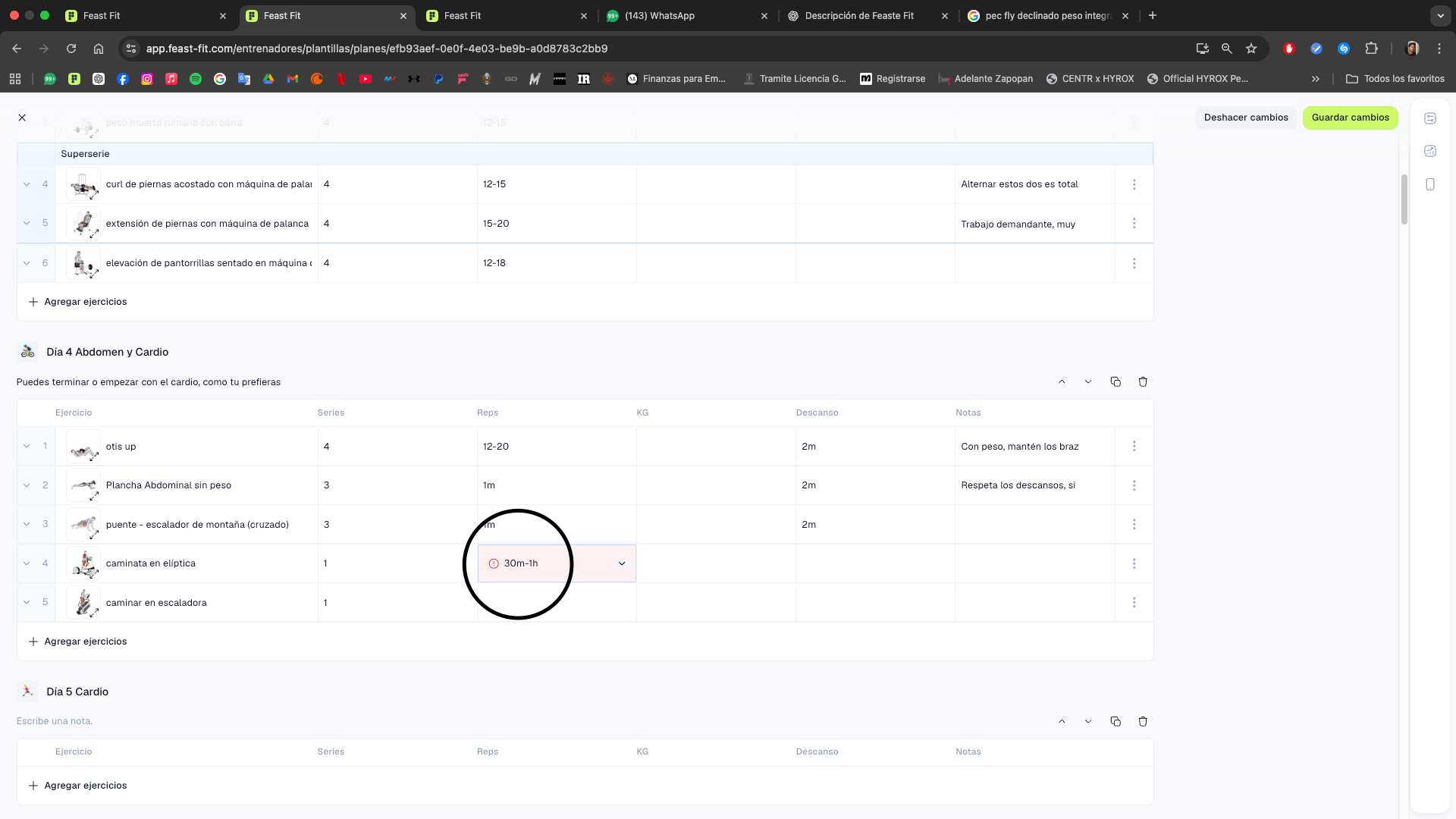Duplicate the Día 4 section
Viewport: 1456px width, 819px height.
1116,382
